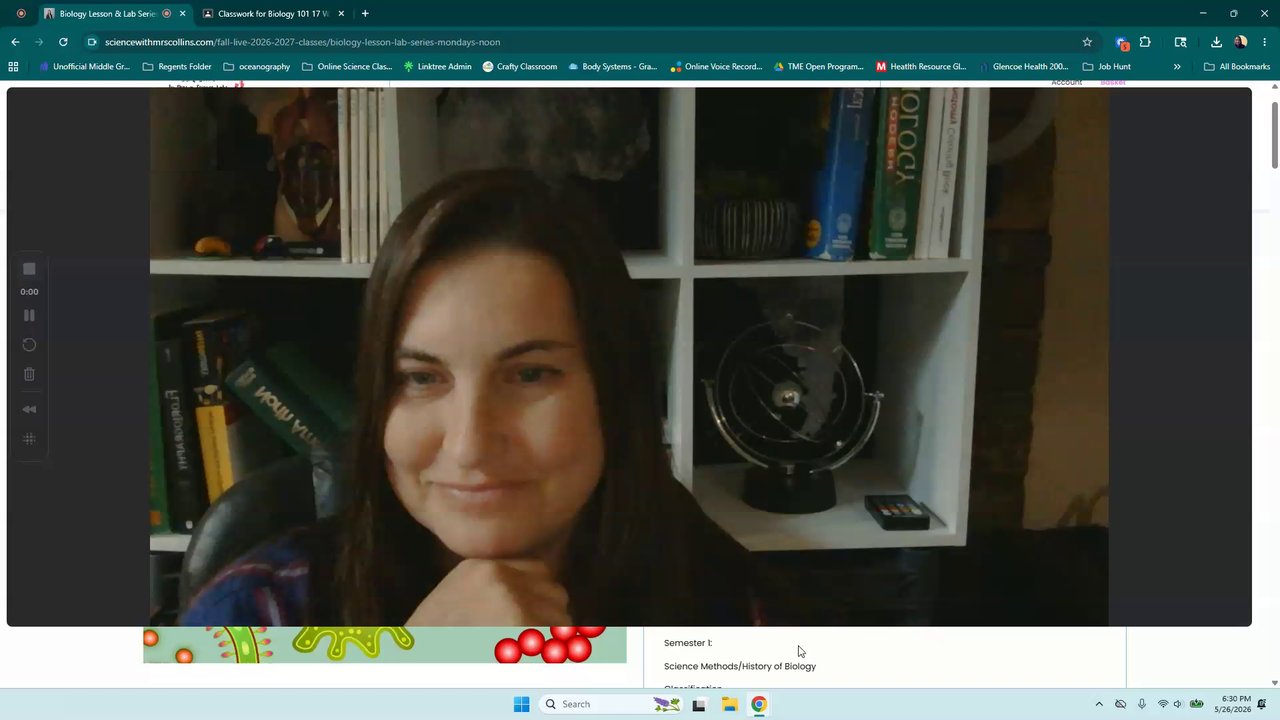
Task: Click the tab recording indicator on first tab
Action: [167, 14]
